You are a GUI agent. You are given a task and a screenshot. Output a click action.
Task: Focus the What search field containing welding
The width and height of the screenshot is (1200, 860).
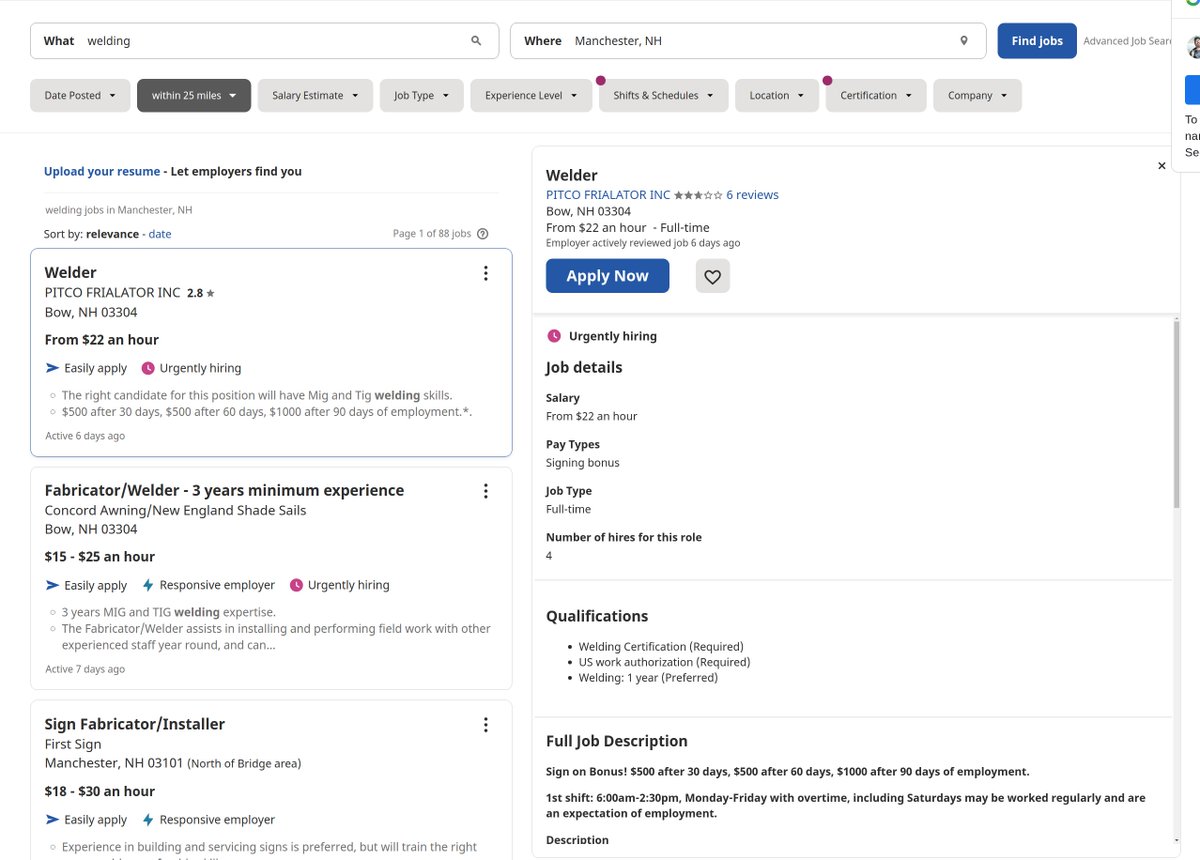tap(264, 41)
